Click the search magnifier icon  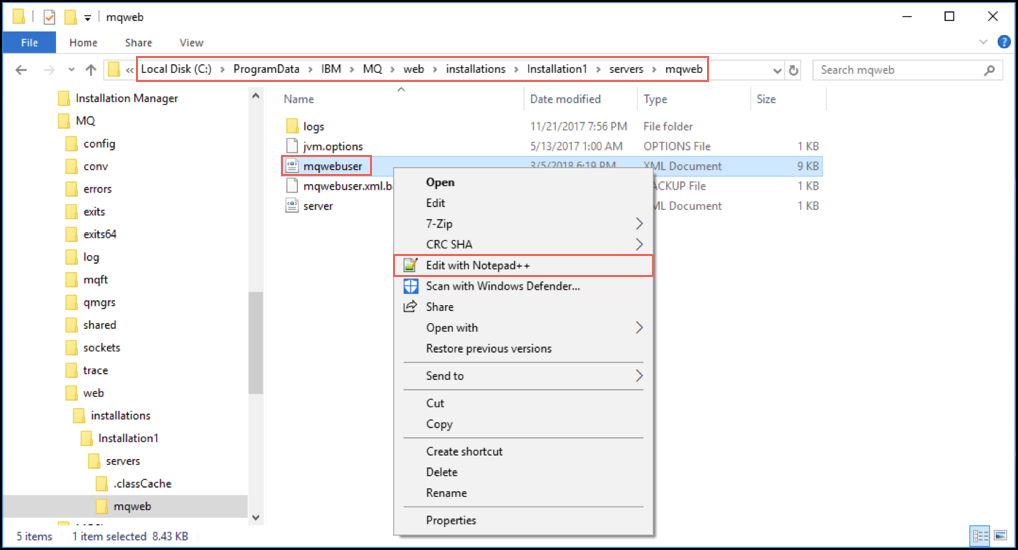(x=989, y=69)
